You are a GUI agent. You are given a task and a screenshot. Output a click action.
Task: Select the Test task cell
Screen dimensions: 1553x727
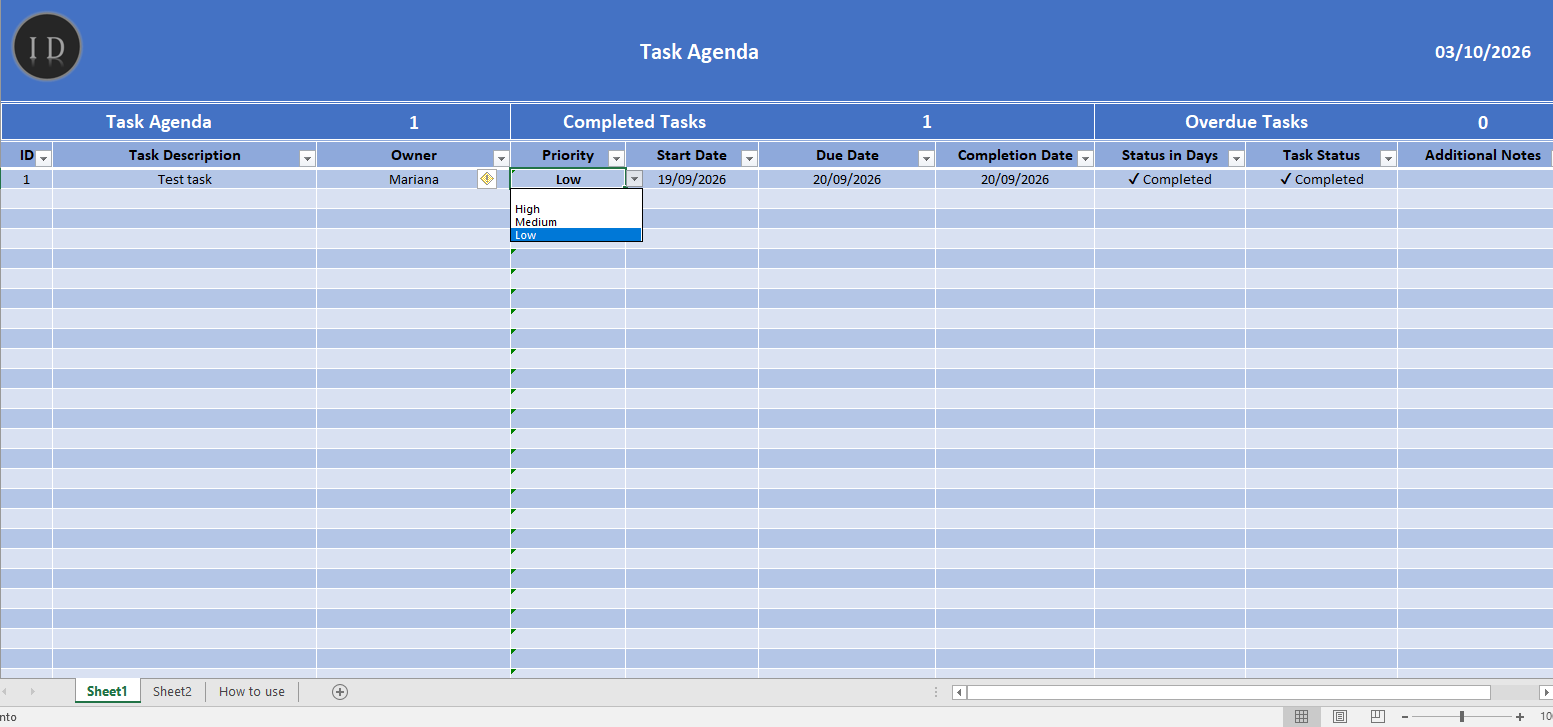click(185, 180)
